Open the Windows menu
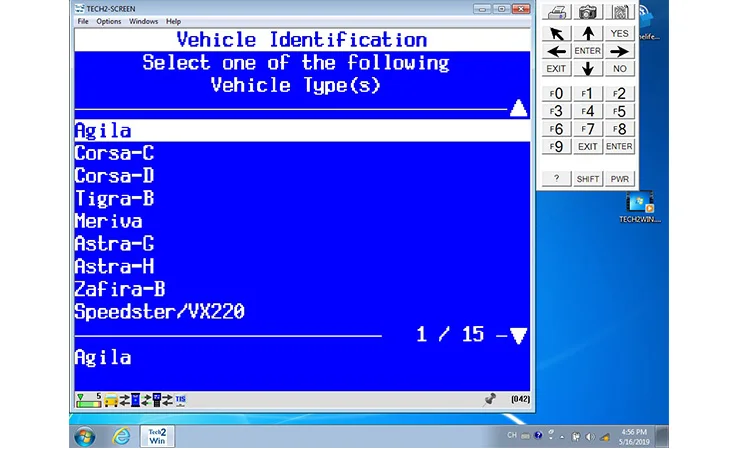 (x=143, y=22)
